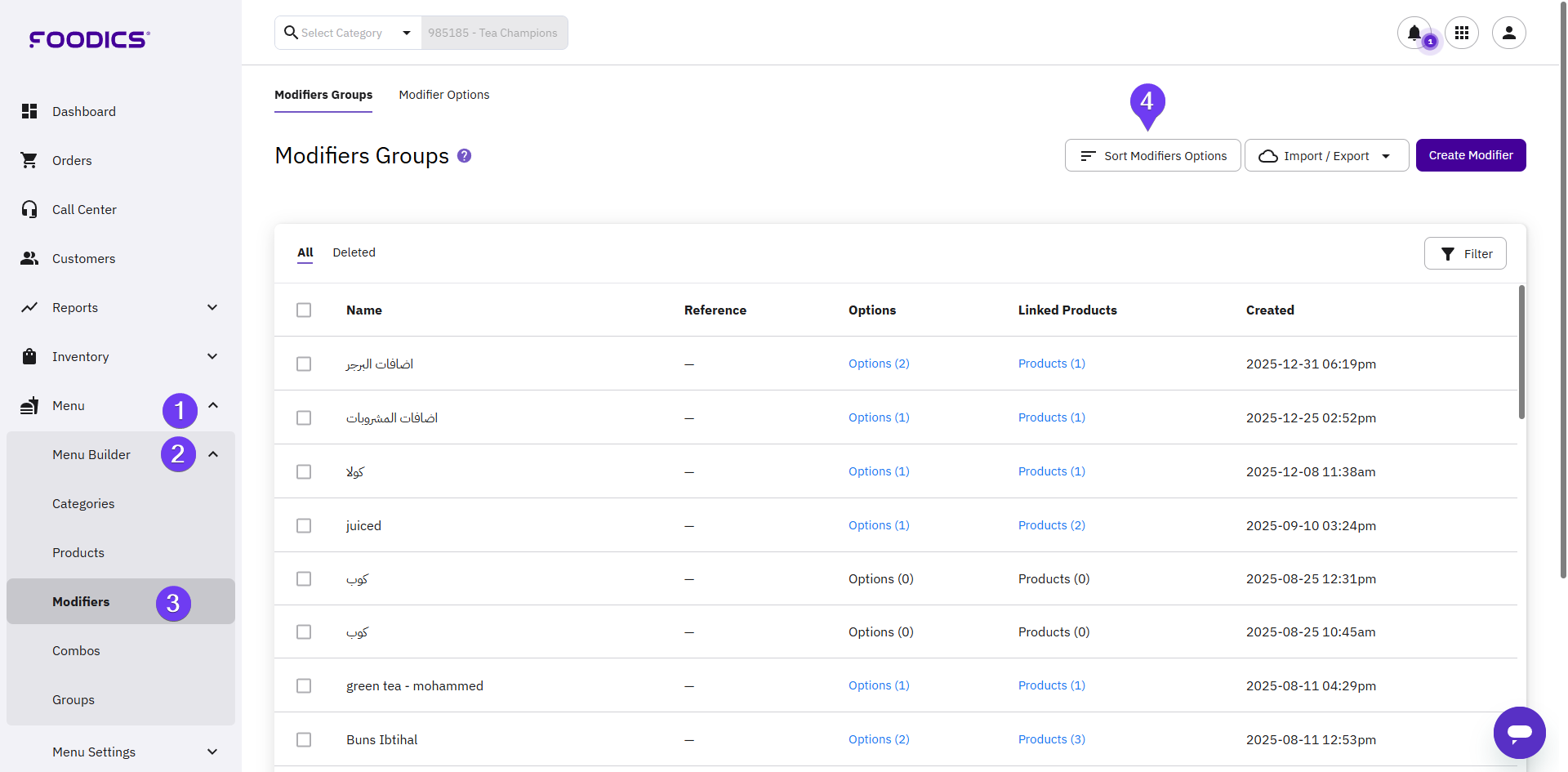This screenshot has height=772, width=1568.
Task: Open the Select Category dropdown
Action: coord(348,33)
